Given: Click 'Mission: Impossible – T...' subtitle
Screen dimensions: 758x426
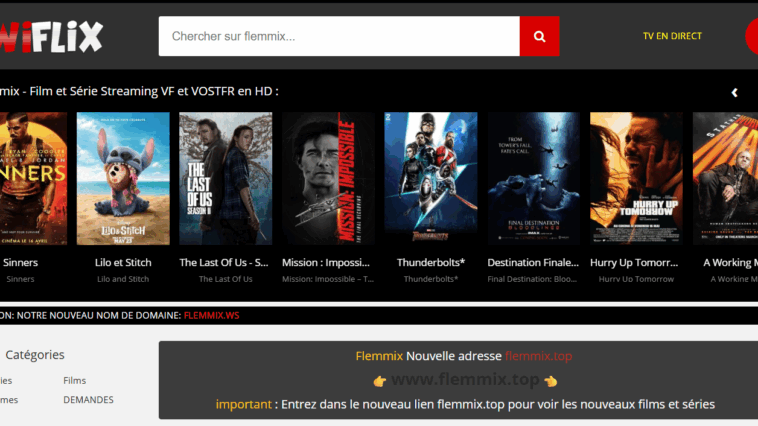Looking at the screenshot, I should click(x=328, y=279).
